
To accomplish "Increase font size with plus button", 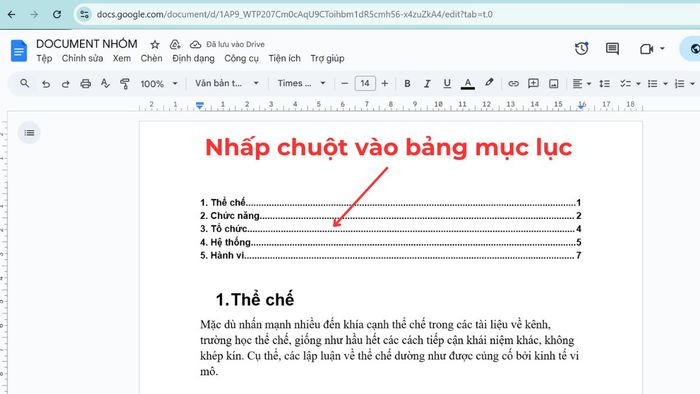I will tap(385, 83).
